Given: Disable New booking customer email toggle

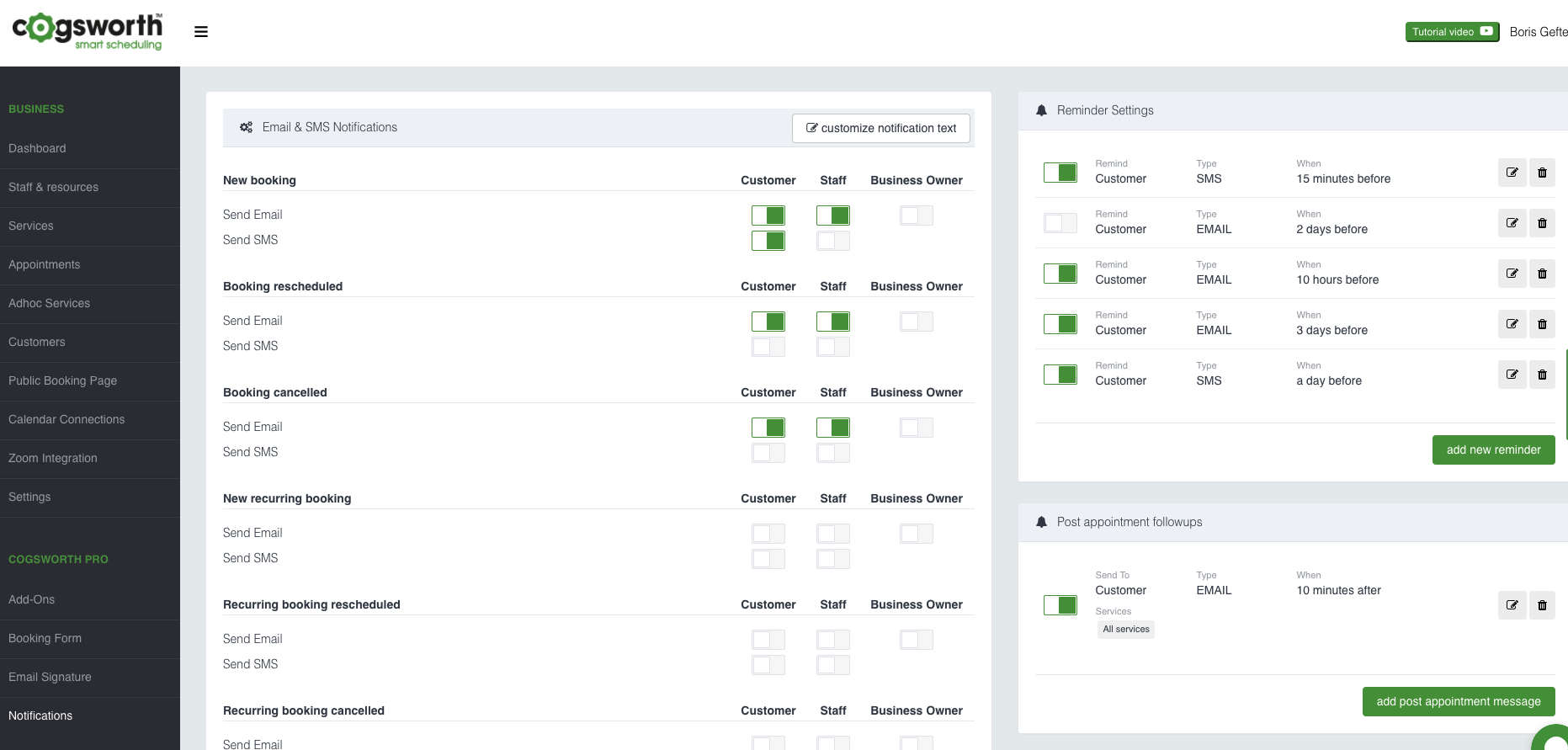Looking at the screenshot, I should coord(768,215).
